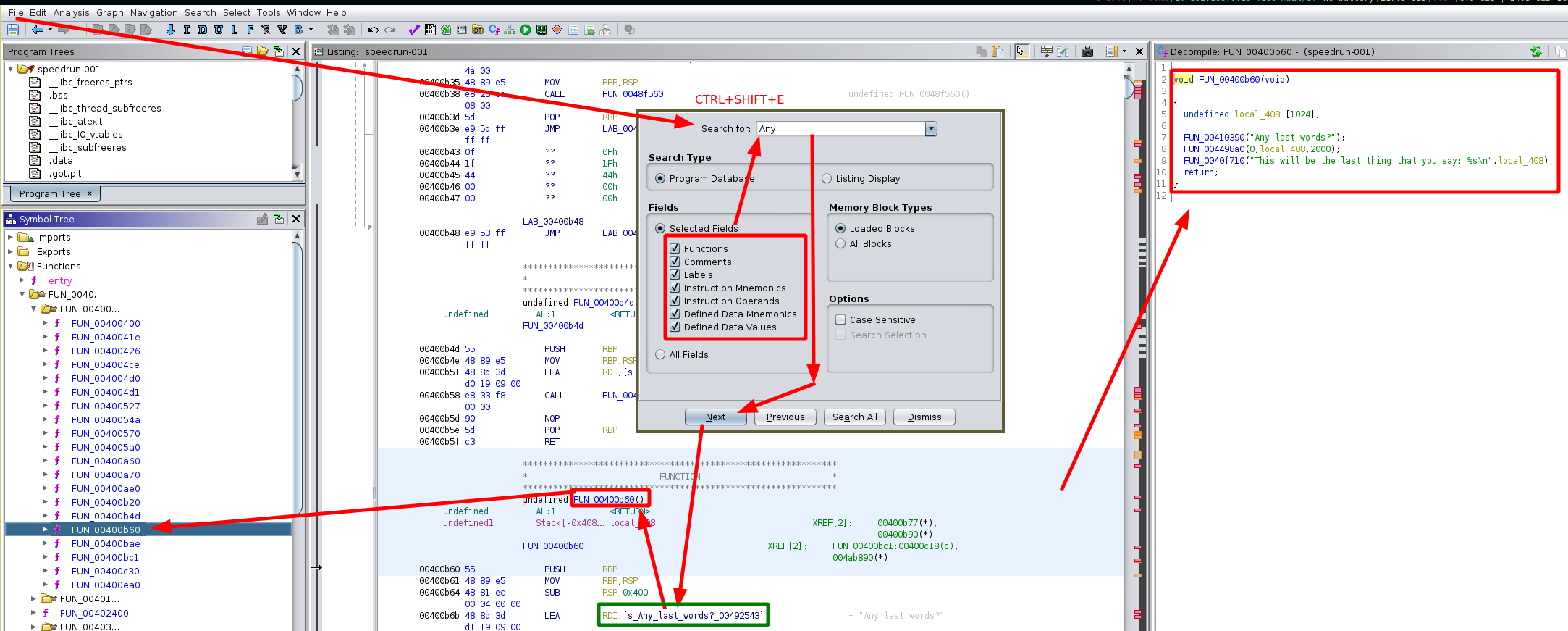Screen dimensions: 1568x631
Task: Select .got.plt in Program Trees
Action: (65, 173)
